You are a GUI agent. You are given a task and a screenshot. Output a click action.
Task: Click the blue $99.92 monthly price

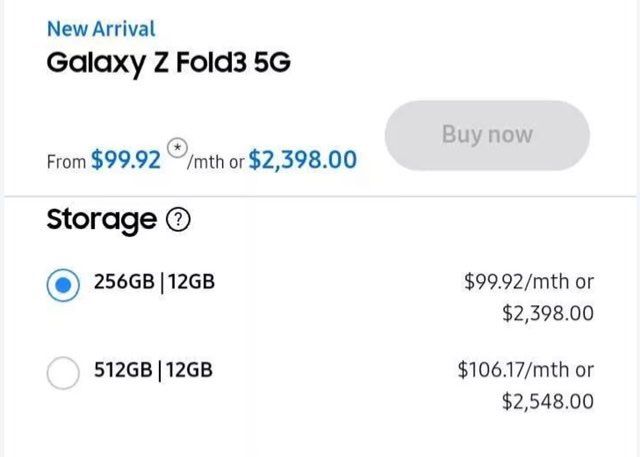[126, 160]
